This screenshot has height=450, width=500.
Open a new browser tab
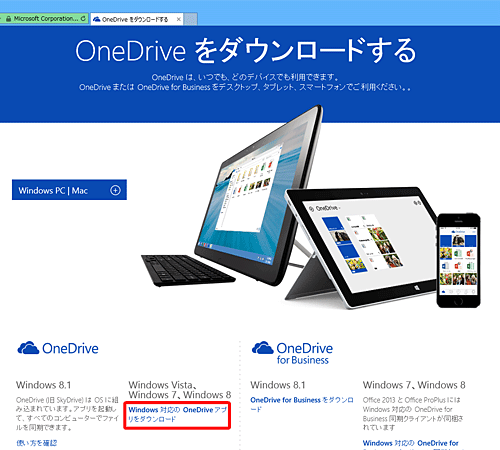click(191, 19)
